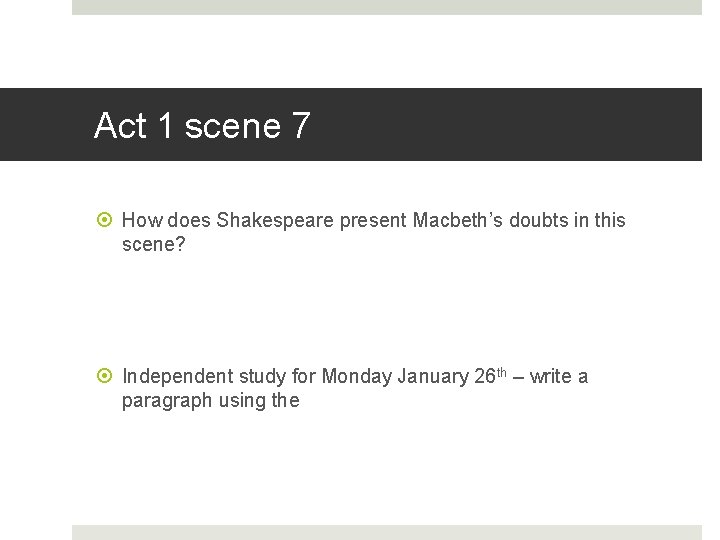720x540 pixels.
Task: Click the bullet icon beside "Independent study"
Action: pyautogui.click(x=106, y=377)
